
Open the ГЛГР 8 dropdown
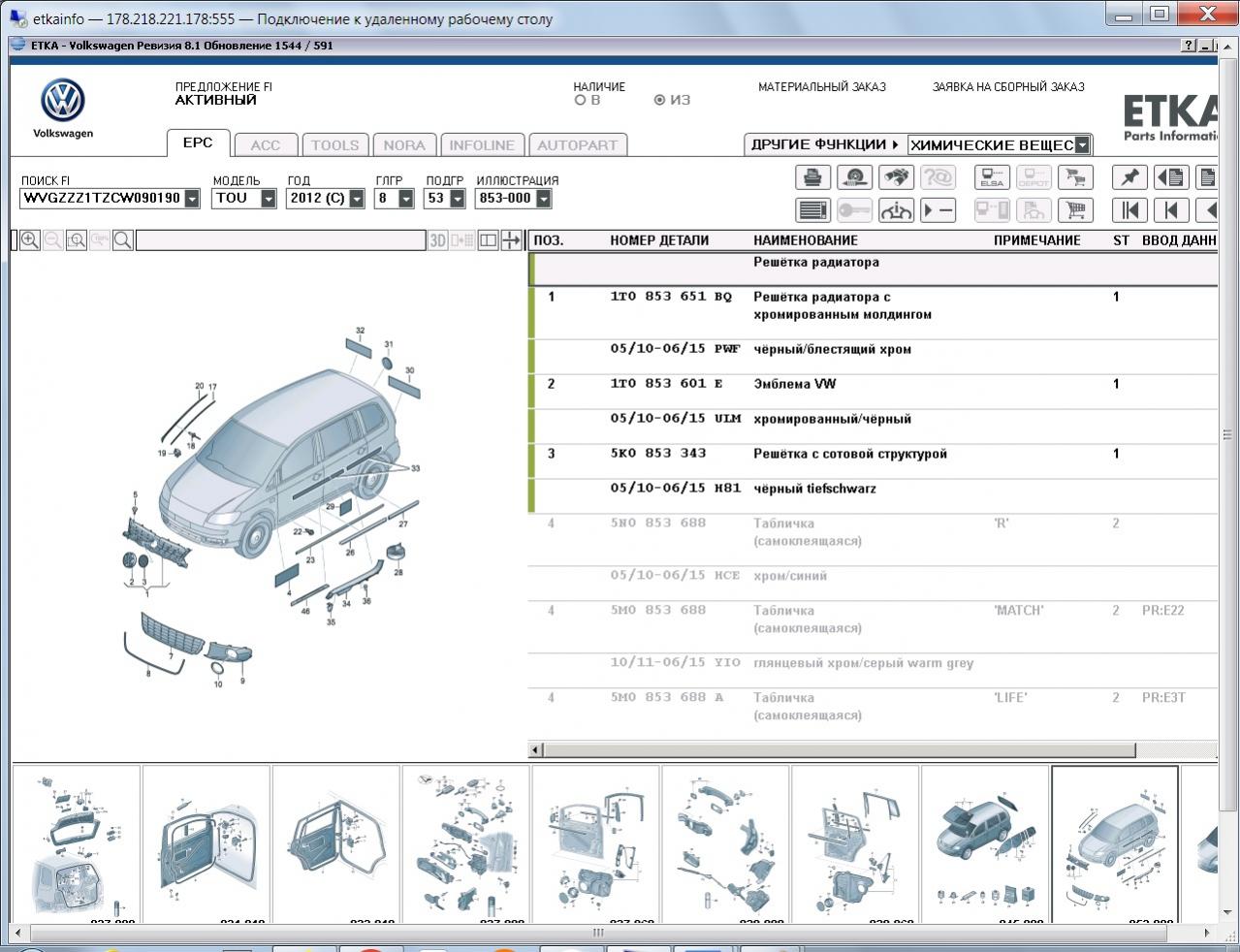(x=406, y=199)
